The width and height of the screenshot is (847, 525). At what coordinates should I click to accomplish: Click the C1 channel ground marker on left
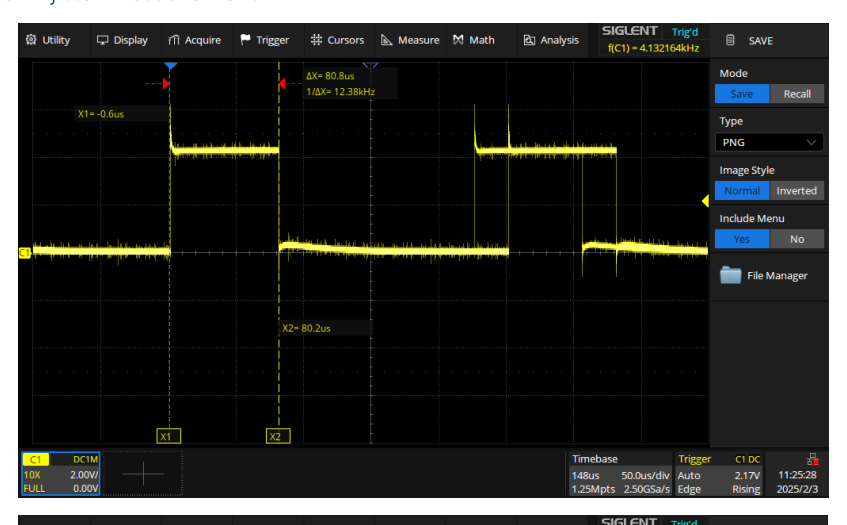(25, 252)
